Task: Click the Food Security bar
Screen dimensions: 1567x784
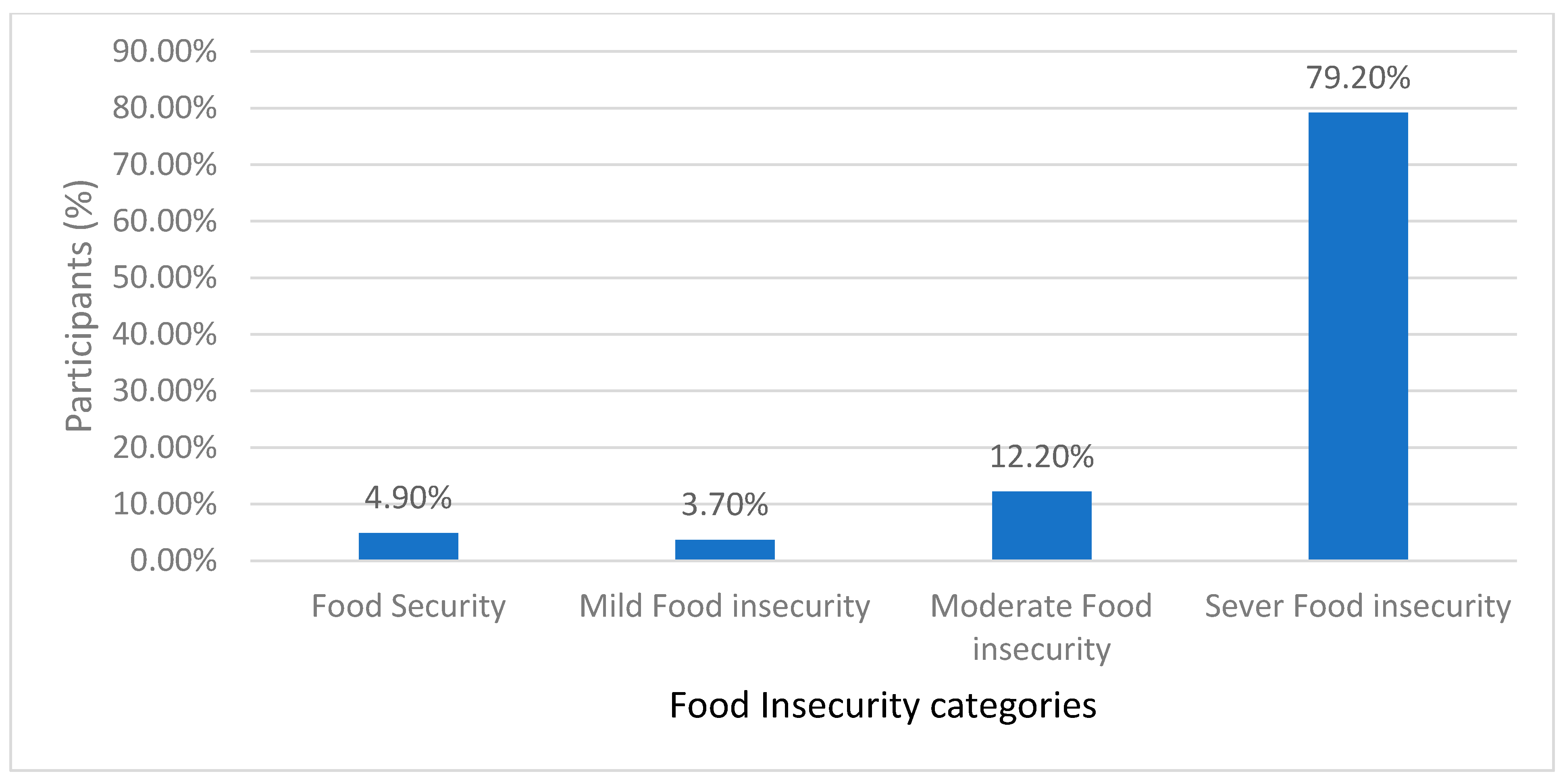Action: tap(408, 546)
